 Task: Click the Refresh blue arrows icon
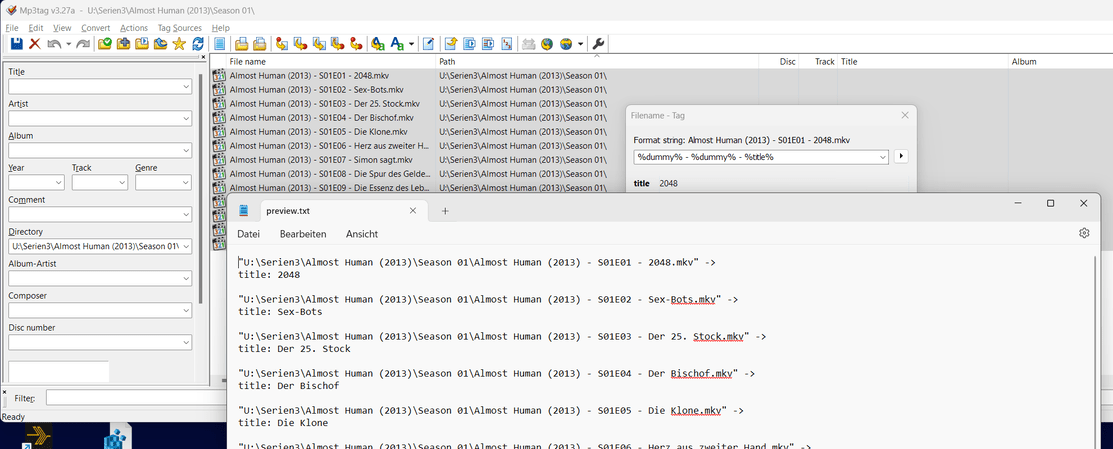point(198,44)
